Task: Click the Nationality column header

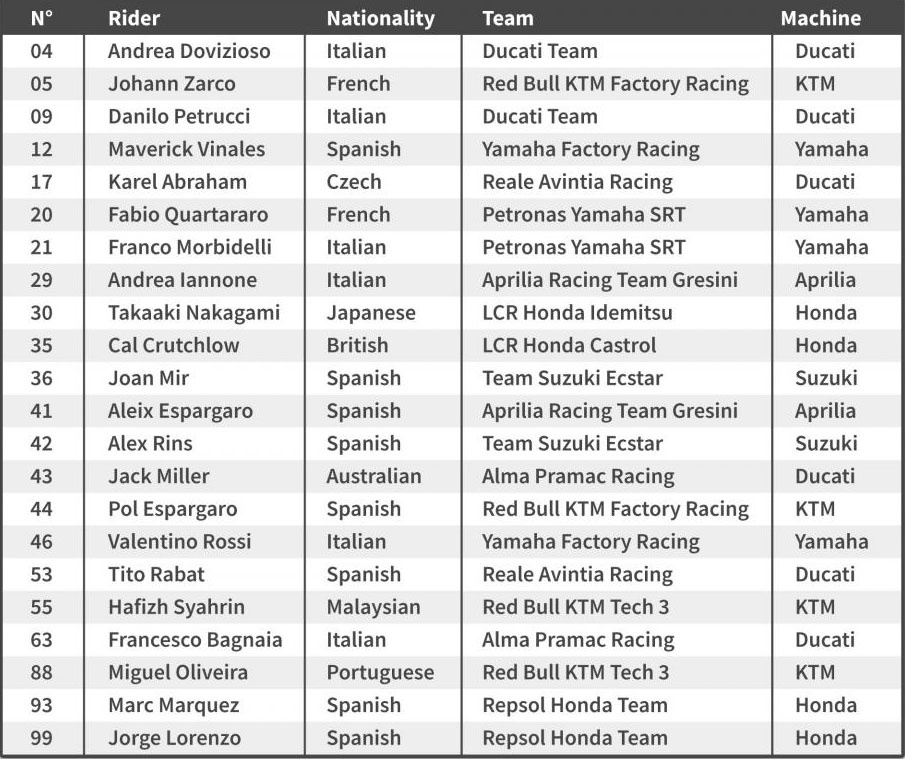Action: click(x=380, y=18)
